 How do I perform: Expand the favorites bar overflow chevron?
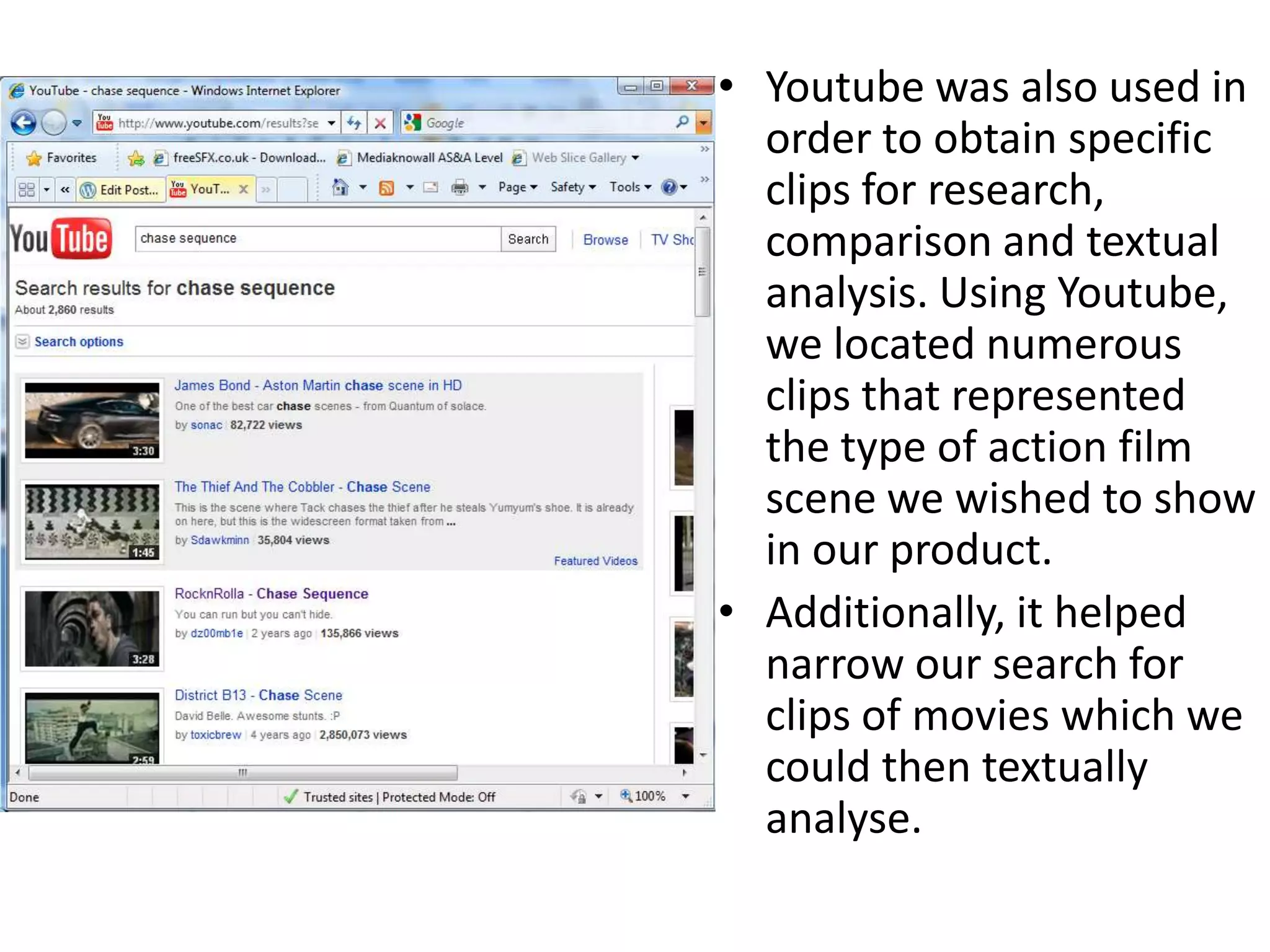tap(704, 149)
